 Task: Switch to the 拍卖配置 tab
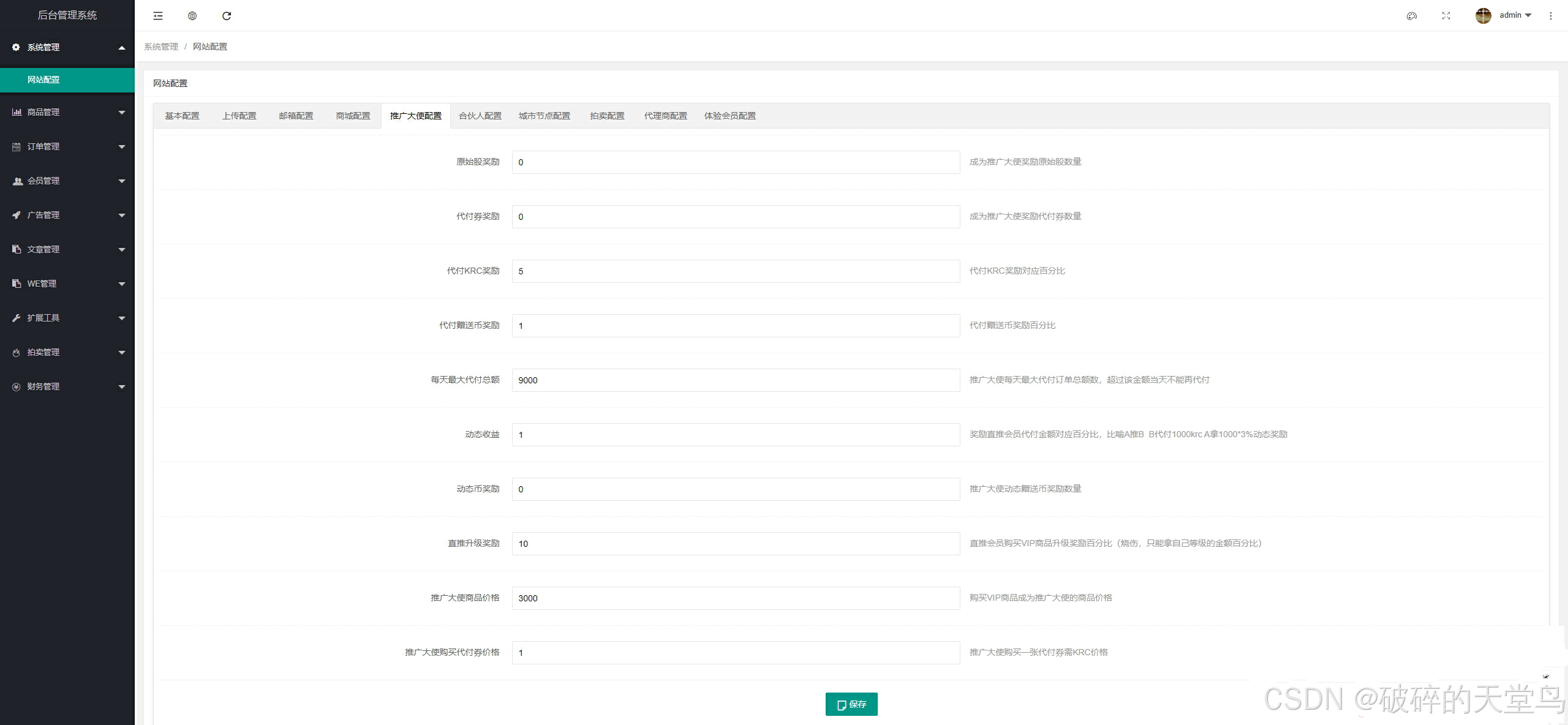[607, 116]
